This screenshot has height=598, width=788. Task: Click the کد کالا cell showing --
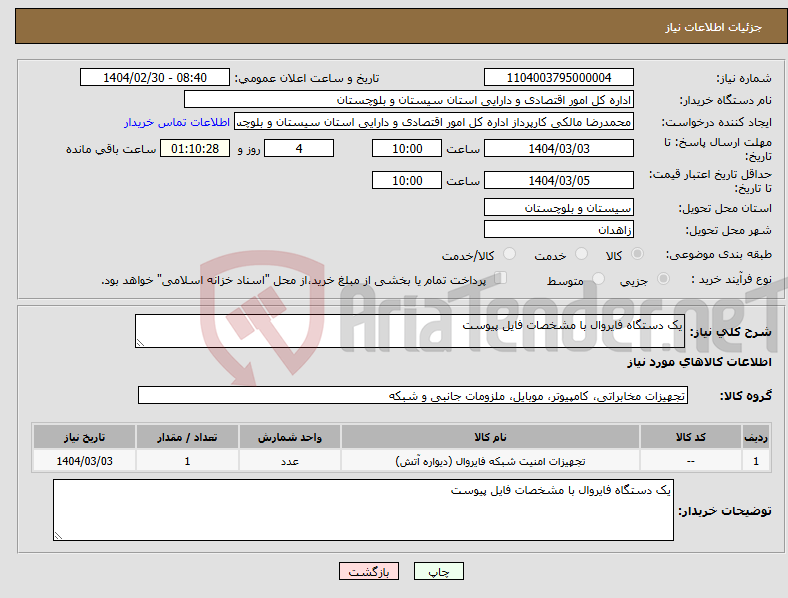click(x=691, y=461)
